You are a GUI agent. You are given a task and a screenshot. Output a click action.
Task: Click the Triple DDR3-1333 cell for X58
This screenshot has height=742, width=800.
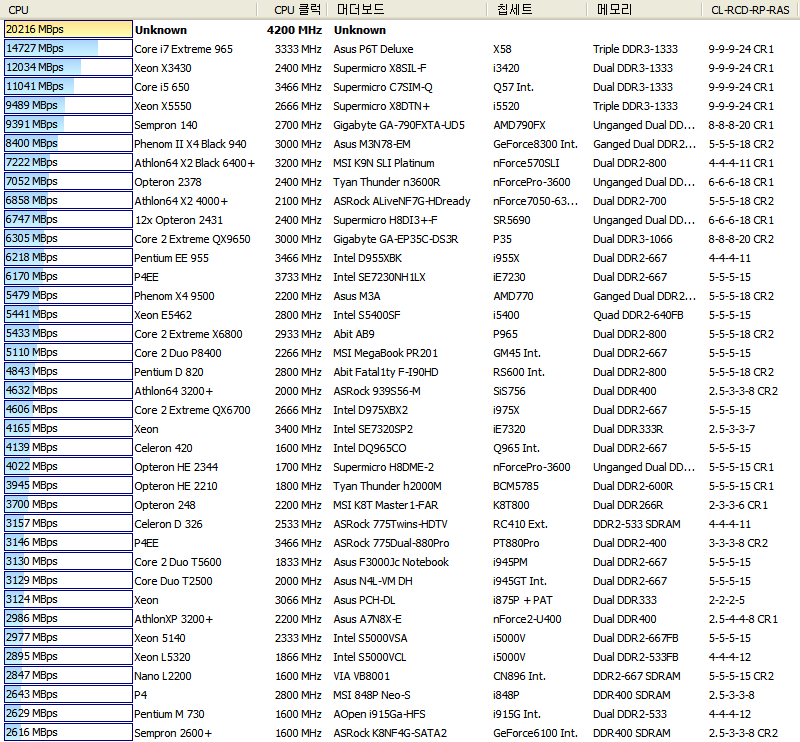coord(635,49)
